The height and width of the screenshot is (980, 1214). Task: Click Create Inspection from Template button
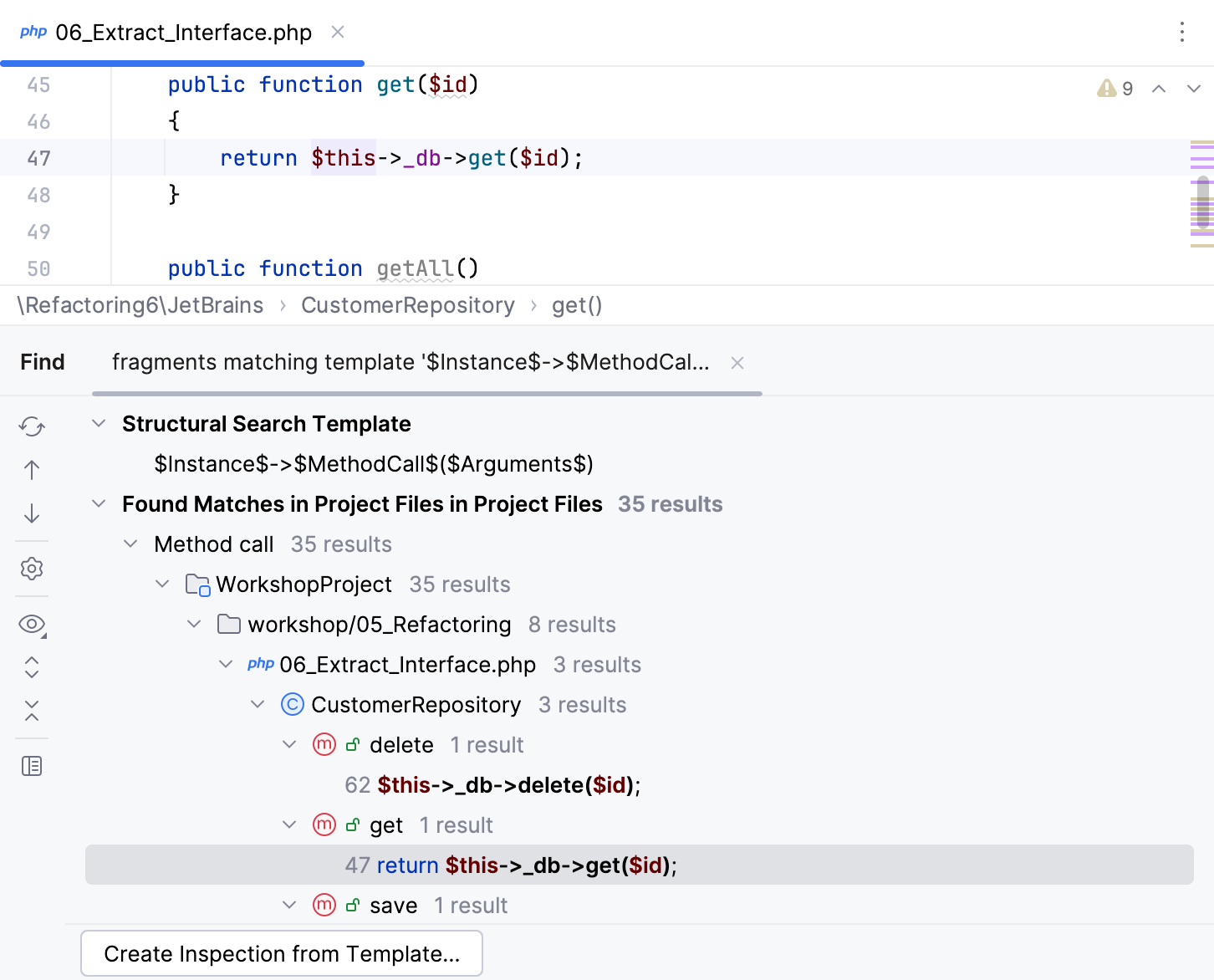pyautogui.click(x=282, y=953)
